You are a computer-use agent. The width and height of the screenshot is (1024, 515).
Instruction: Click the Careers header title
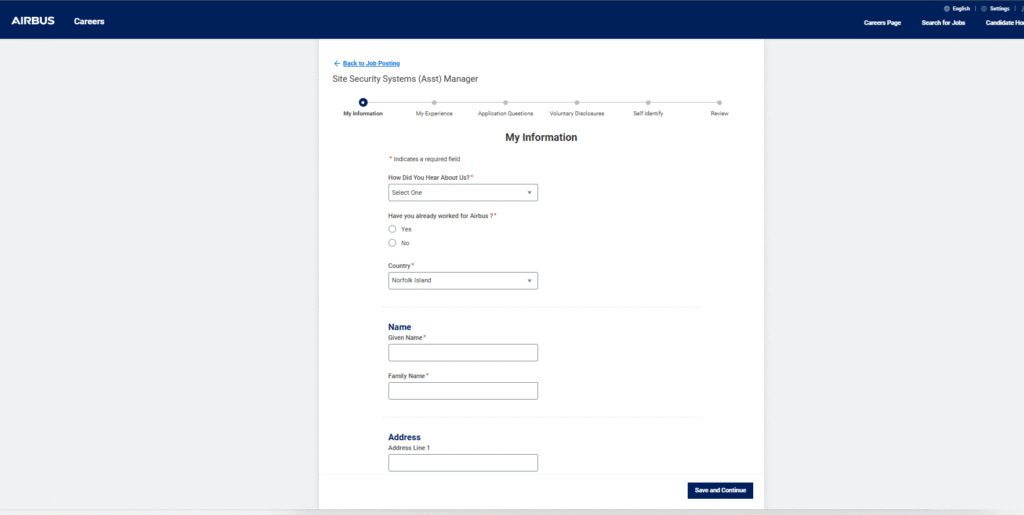[x=89, y=22]
